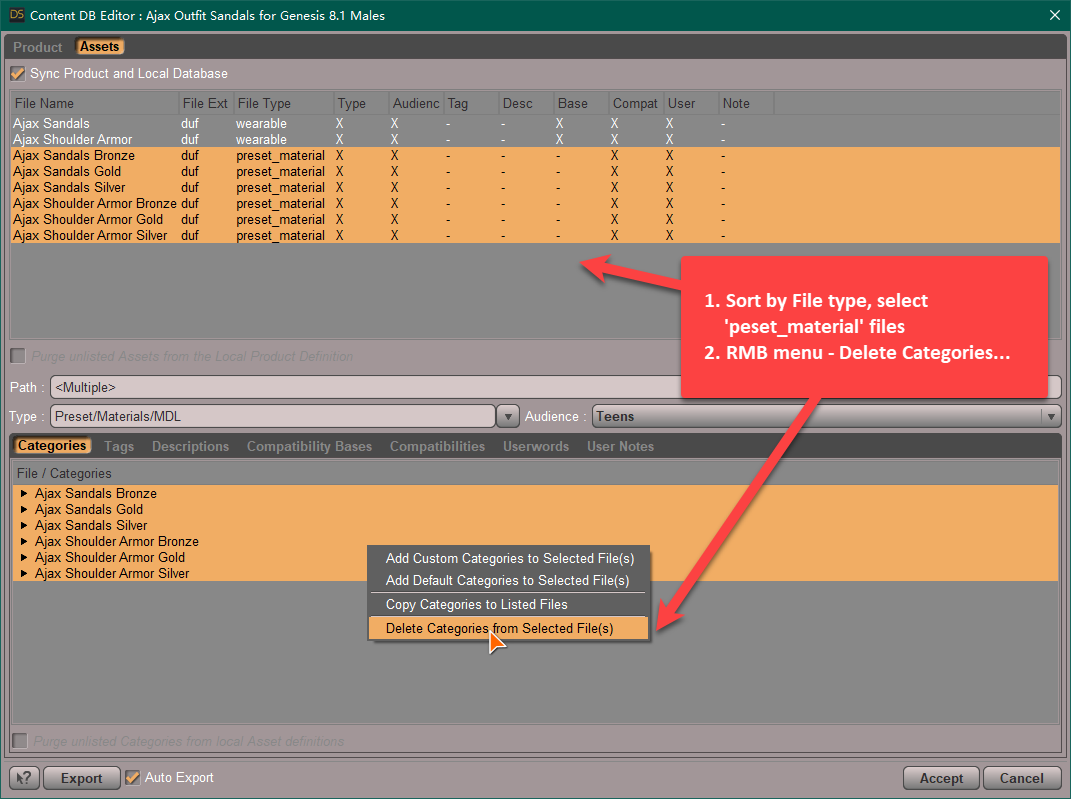Toggle Sync Product and Local Database checkbox
Screen dimensions: 1071x799
click(x=18, y=73)
